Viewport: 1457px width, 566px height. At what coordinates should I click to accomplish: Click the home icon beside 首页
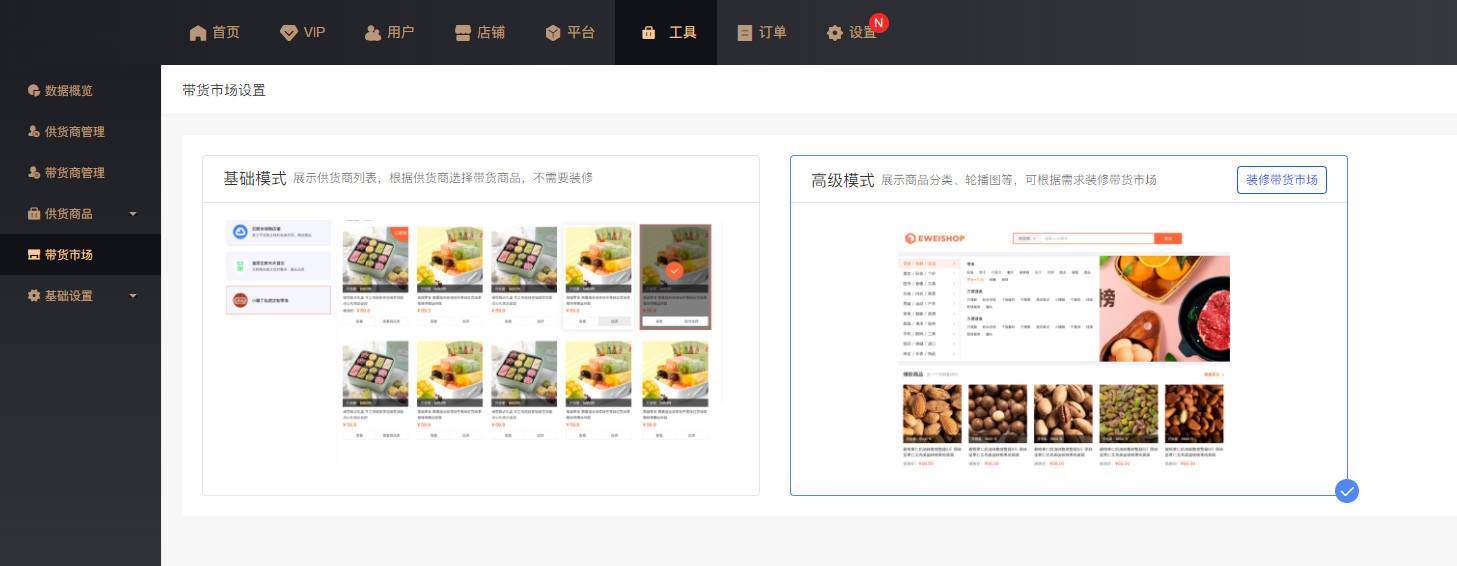(198, 33)
